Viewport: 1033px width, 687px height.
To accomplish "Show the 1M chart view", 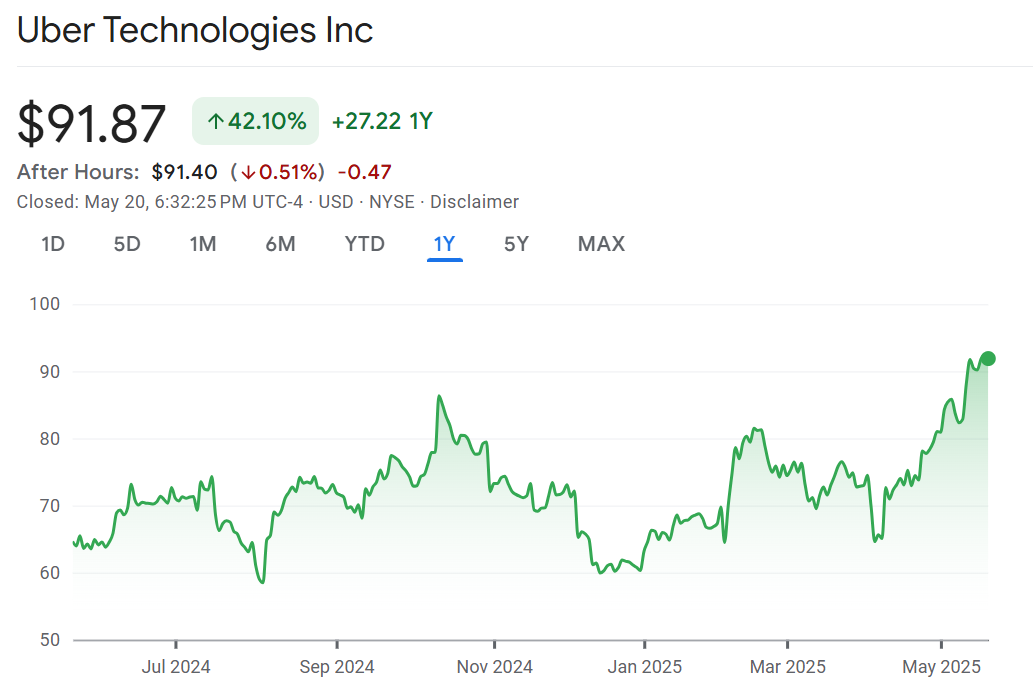I will [x=203, y=244].
